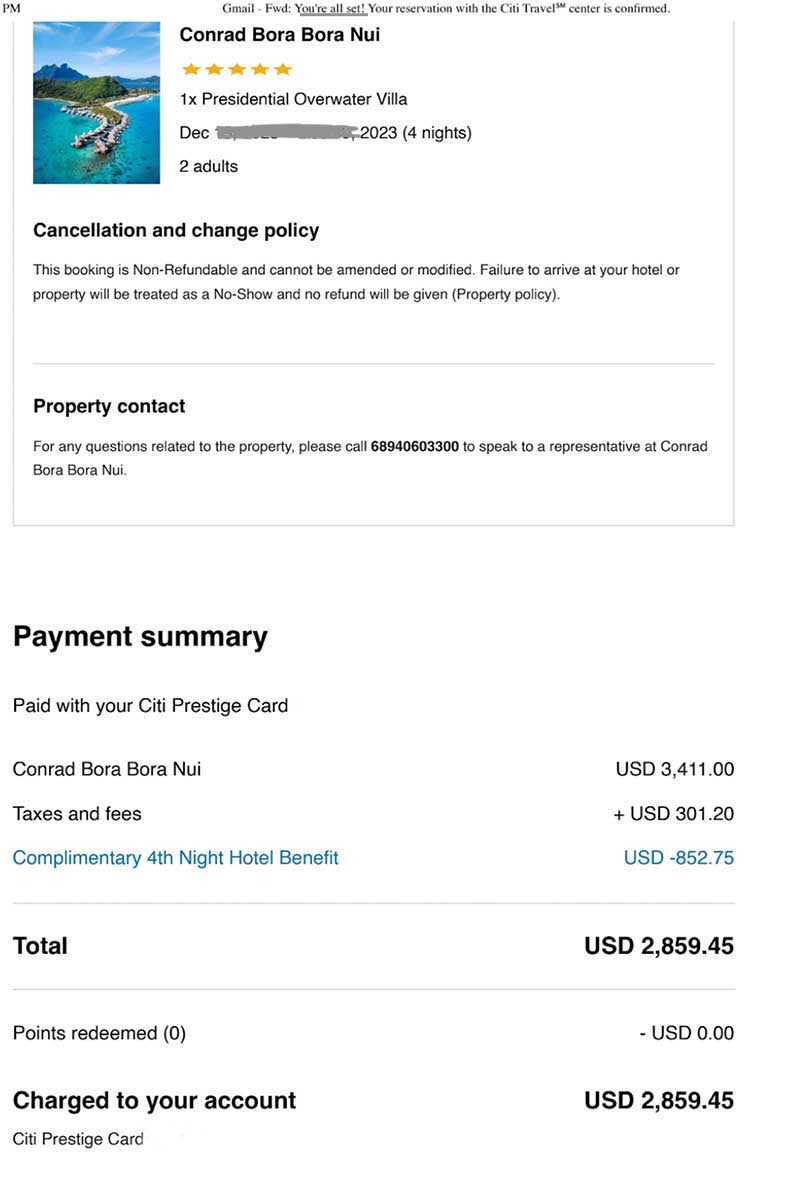Image resolution: width=800 pixels, height=1200 pixels.
Task: Click the underlined "You're all set!" header text
Action: pos(330,9)
